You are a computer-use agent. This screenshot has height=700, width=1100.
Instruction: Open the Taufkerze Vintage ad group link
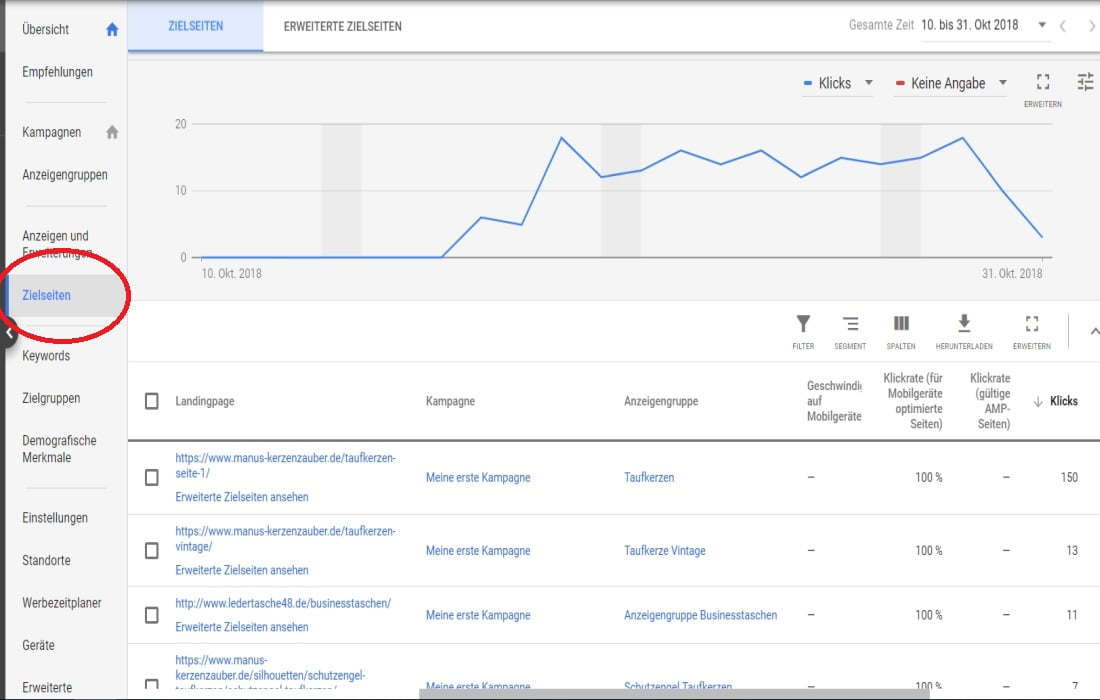(665, 551)
